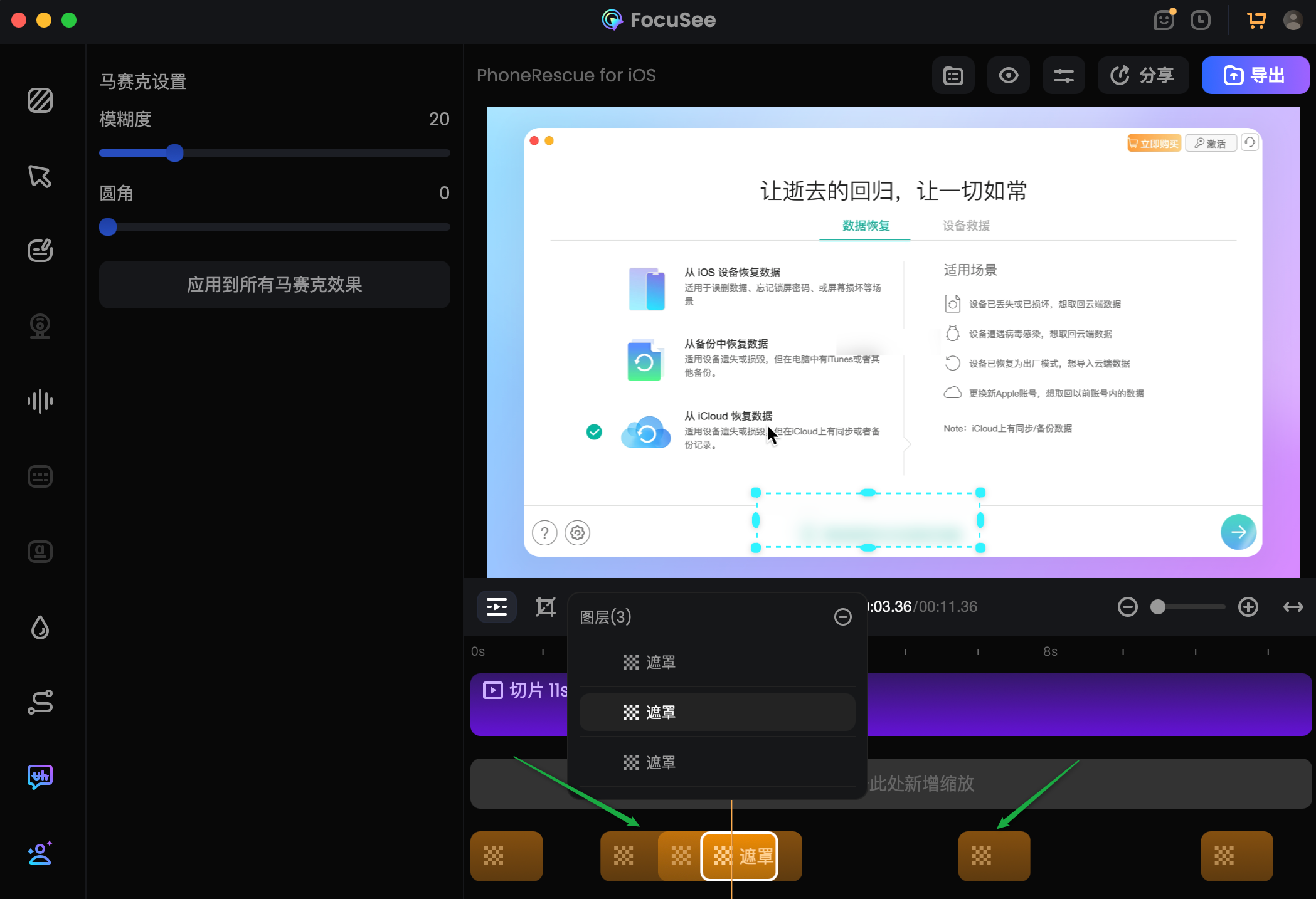Open the watermark droplet sidebar icon

pyautogui.click(x=40, y=627)
